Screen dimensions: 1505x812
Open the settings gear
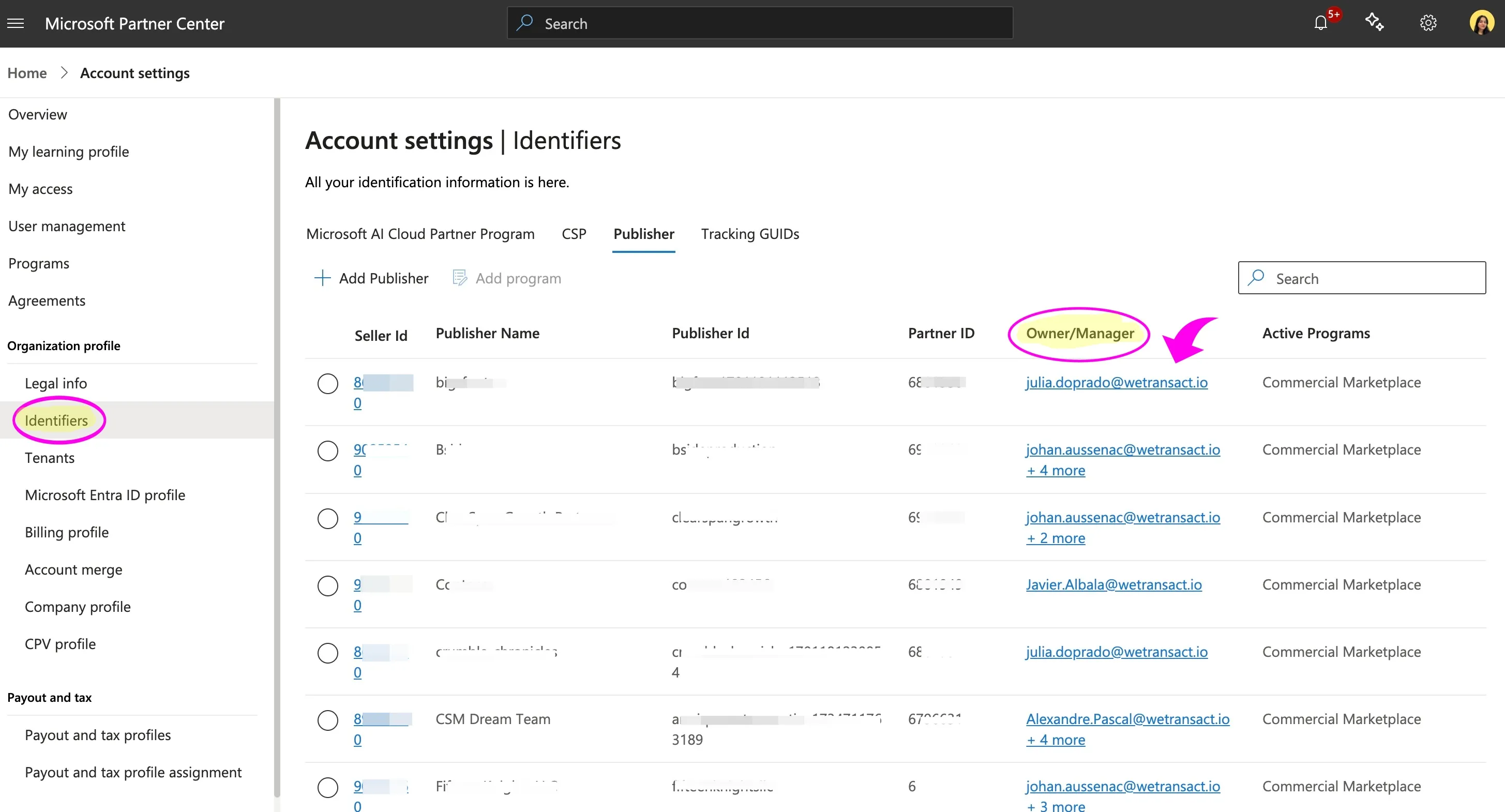click(x=1428, y=23)
